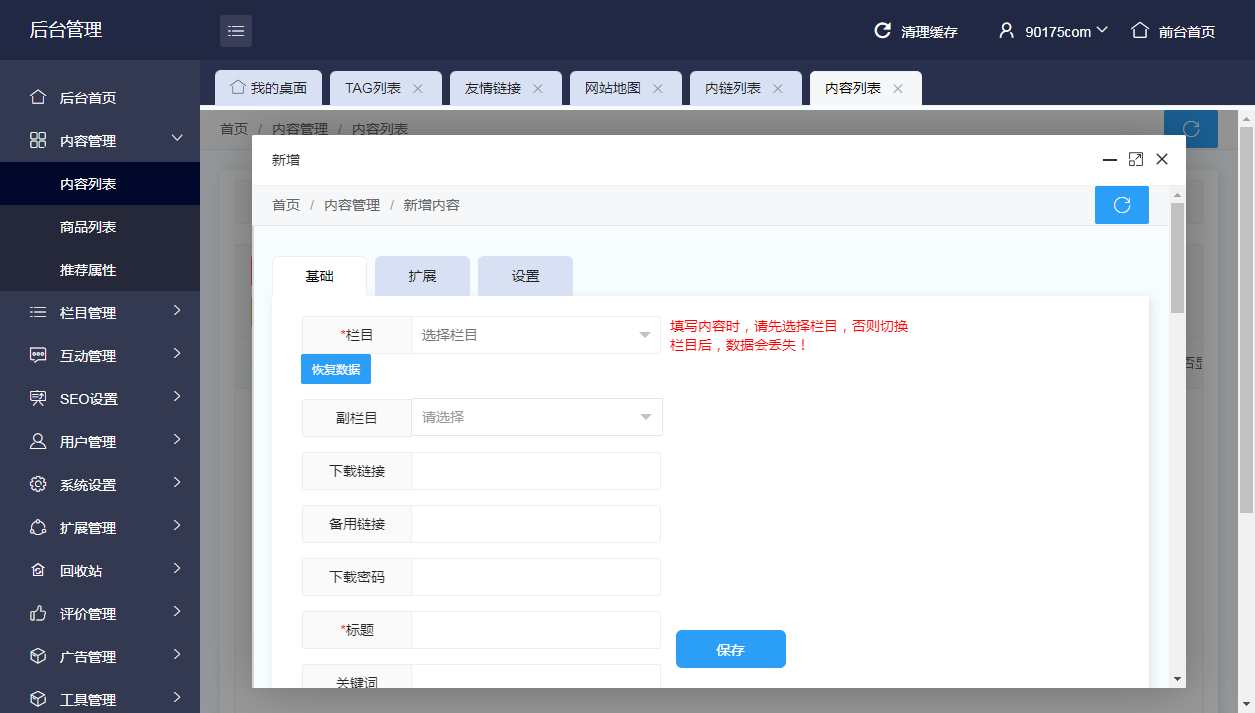Click the blue refresh icon inside the 新增 dialog
Image resolution: width=1255 pixels, height=713 pixels.
tap(1121, 204)
